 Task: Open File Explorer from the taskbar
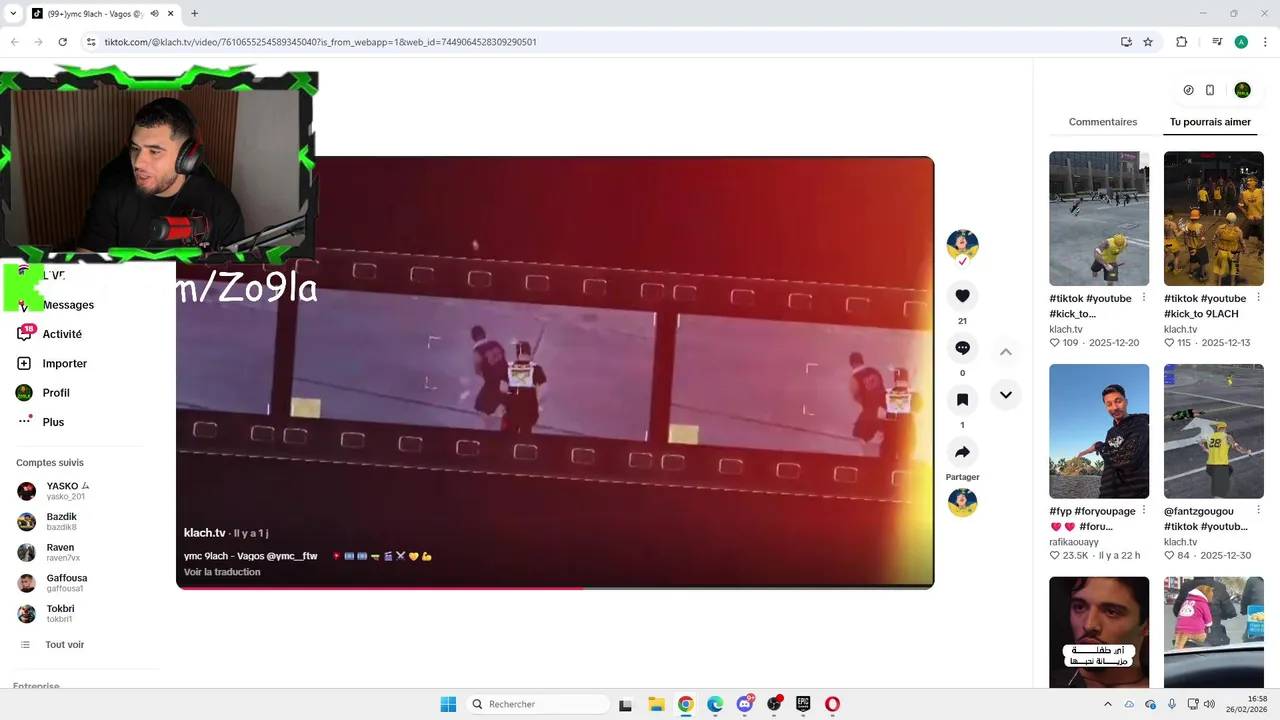click(656, 704)
